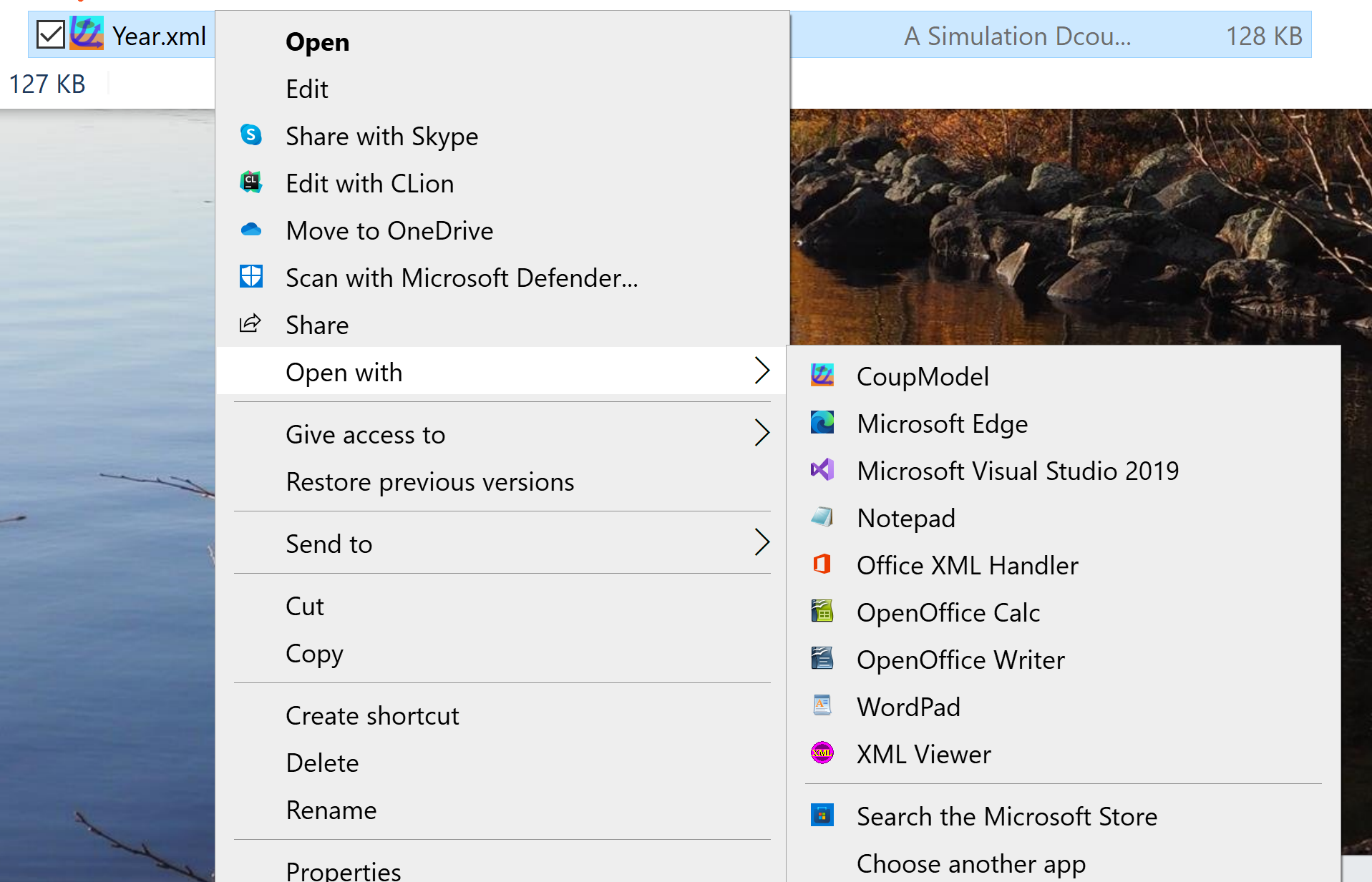Click the OneDrive cloud icon
This screenshot has height=882, width=1372.
(x=250, y=230)
